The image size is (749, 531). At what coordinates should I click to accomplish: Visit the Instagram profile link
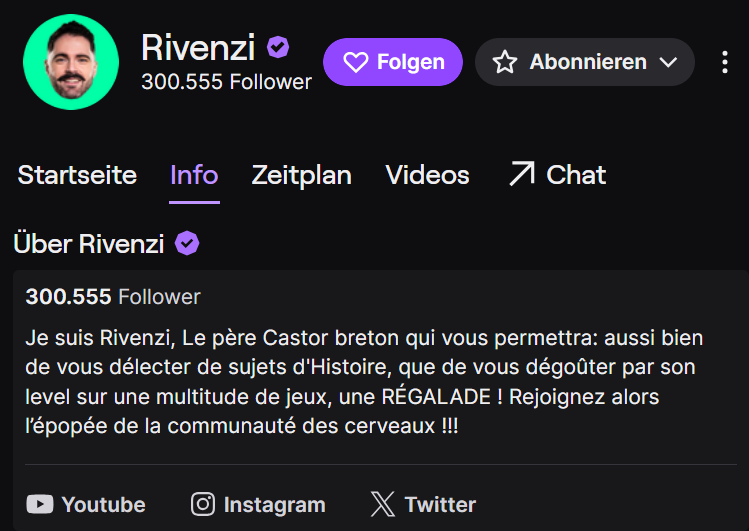(274, 504)
